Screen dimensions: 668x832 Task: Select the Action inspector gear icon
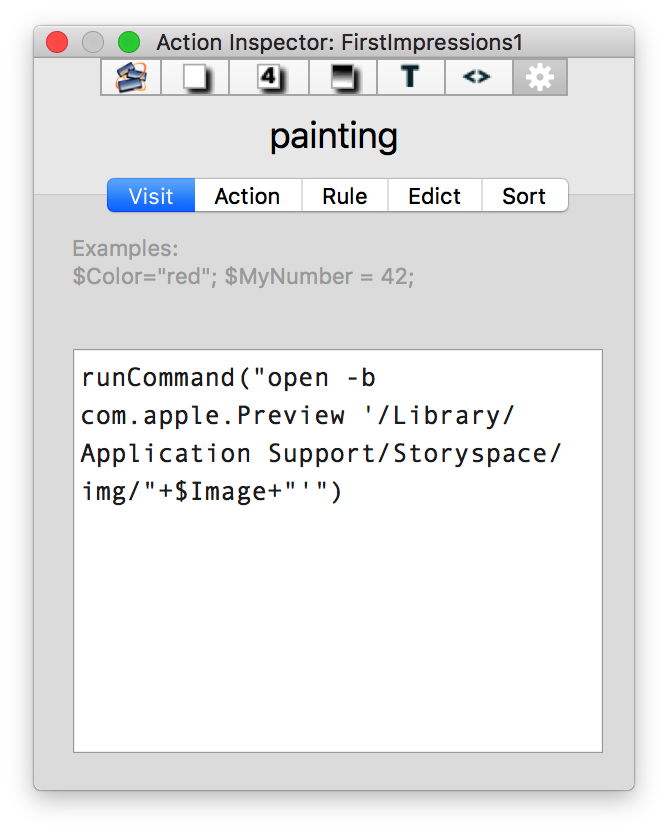(540, 77)
